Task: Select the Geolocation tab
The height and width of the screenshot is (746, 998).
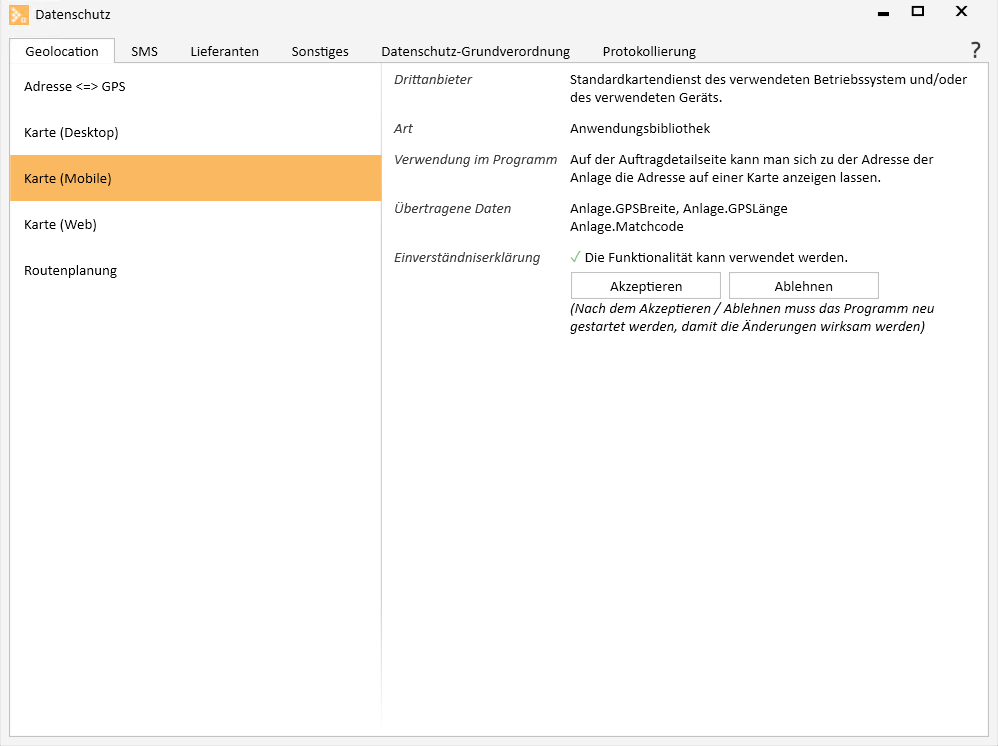Action: click(x=62, y=51)
